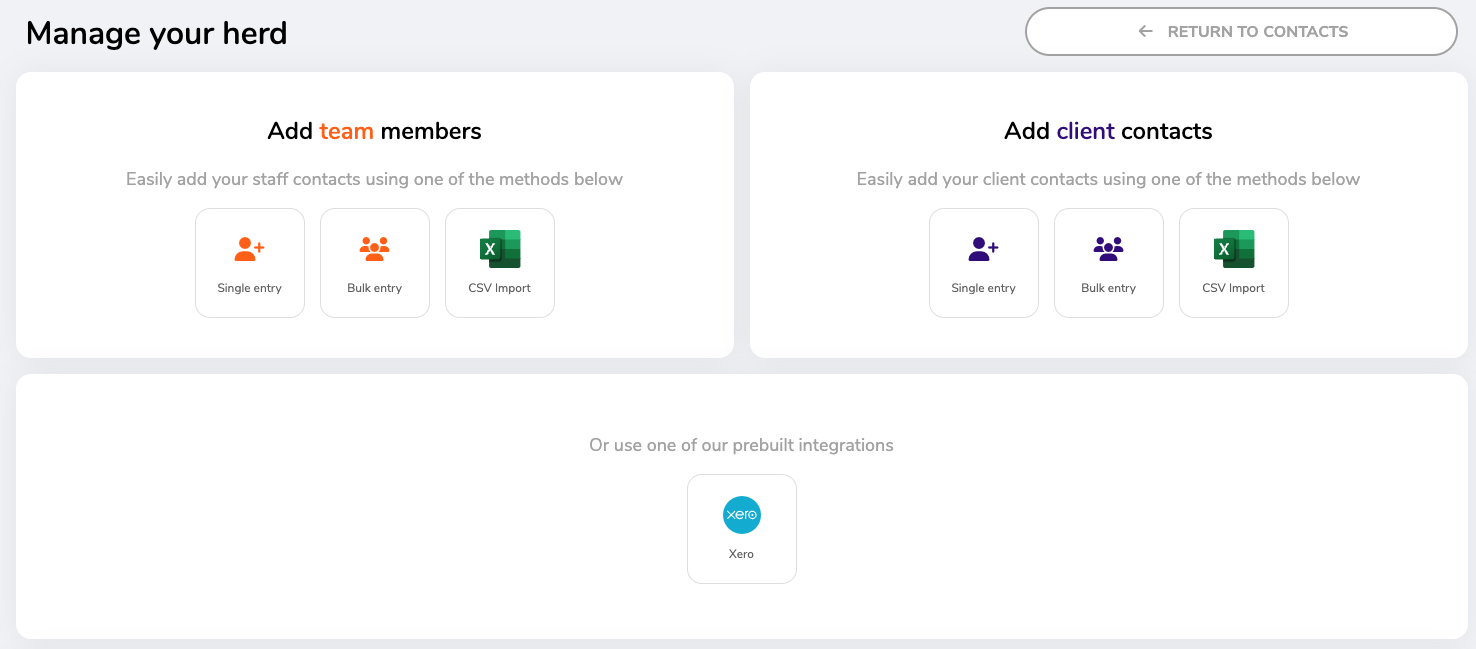Choose CSV Import for client contacts
The height and width of the screenshot is (649, 1476).
coord(1234,263)
